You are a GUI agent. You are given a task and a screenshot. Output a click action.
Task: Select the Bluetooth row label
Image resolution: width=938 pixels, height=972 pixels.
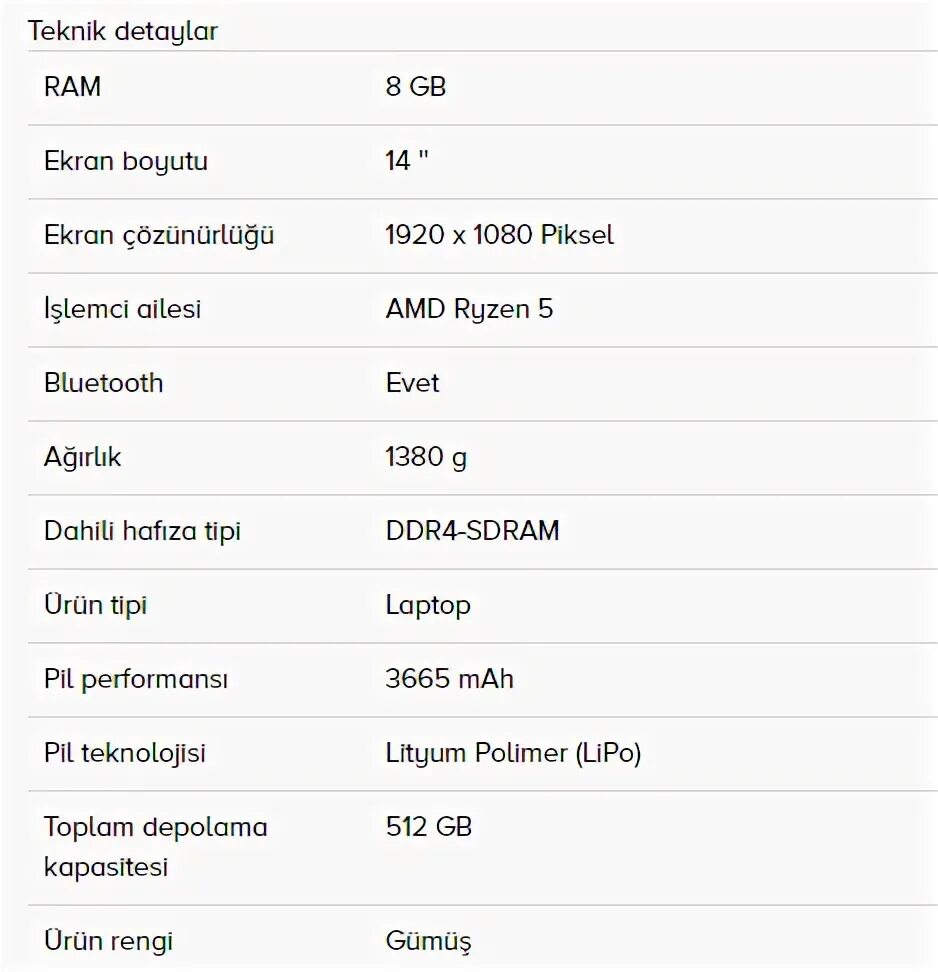tap(104, 383)
